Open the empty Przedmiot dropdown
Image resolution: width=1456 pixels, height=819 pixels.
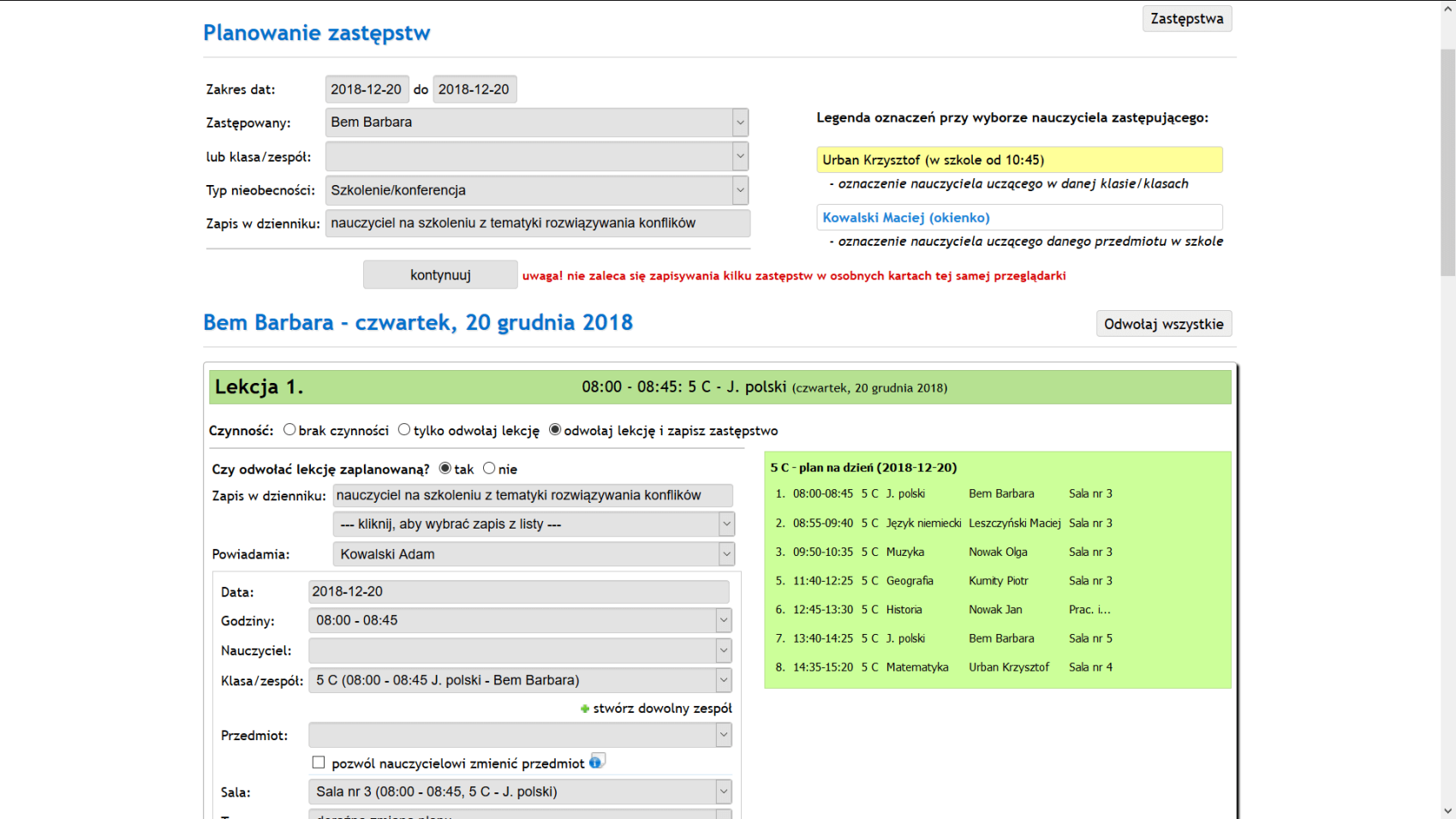(x=520, y=735)
